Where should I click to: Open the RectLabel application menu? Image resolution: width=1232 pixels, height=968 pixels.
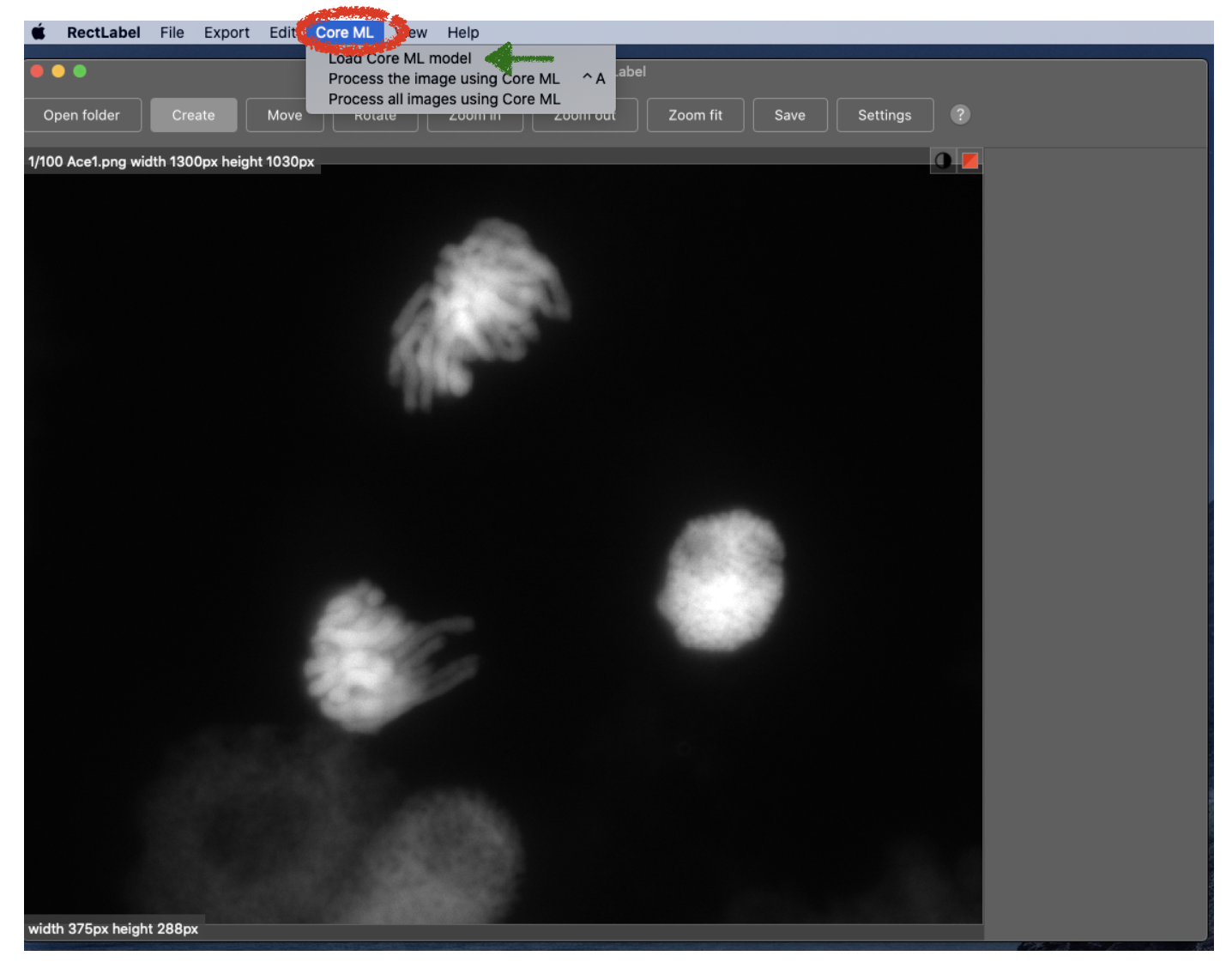[103, 33]
